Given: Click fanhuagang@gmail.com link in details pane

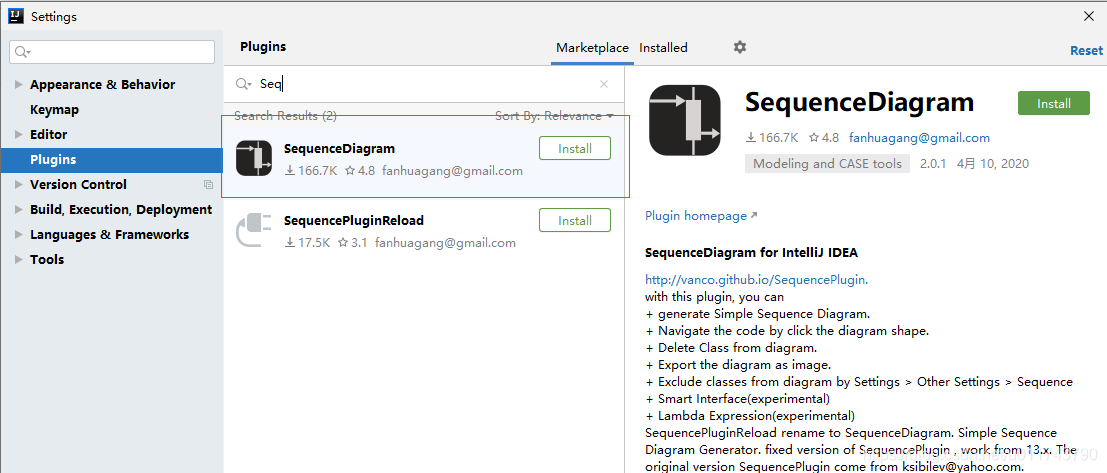Looking at the screenshot, I should click(x=919, y=138).
